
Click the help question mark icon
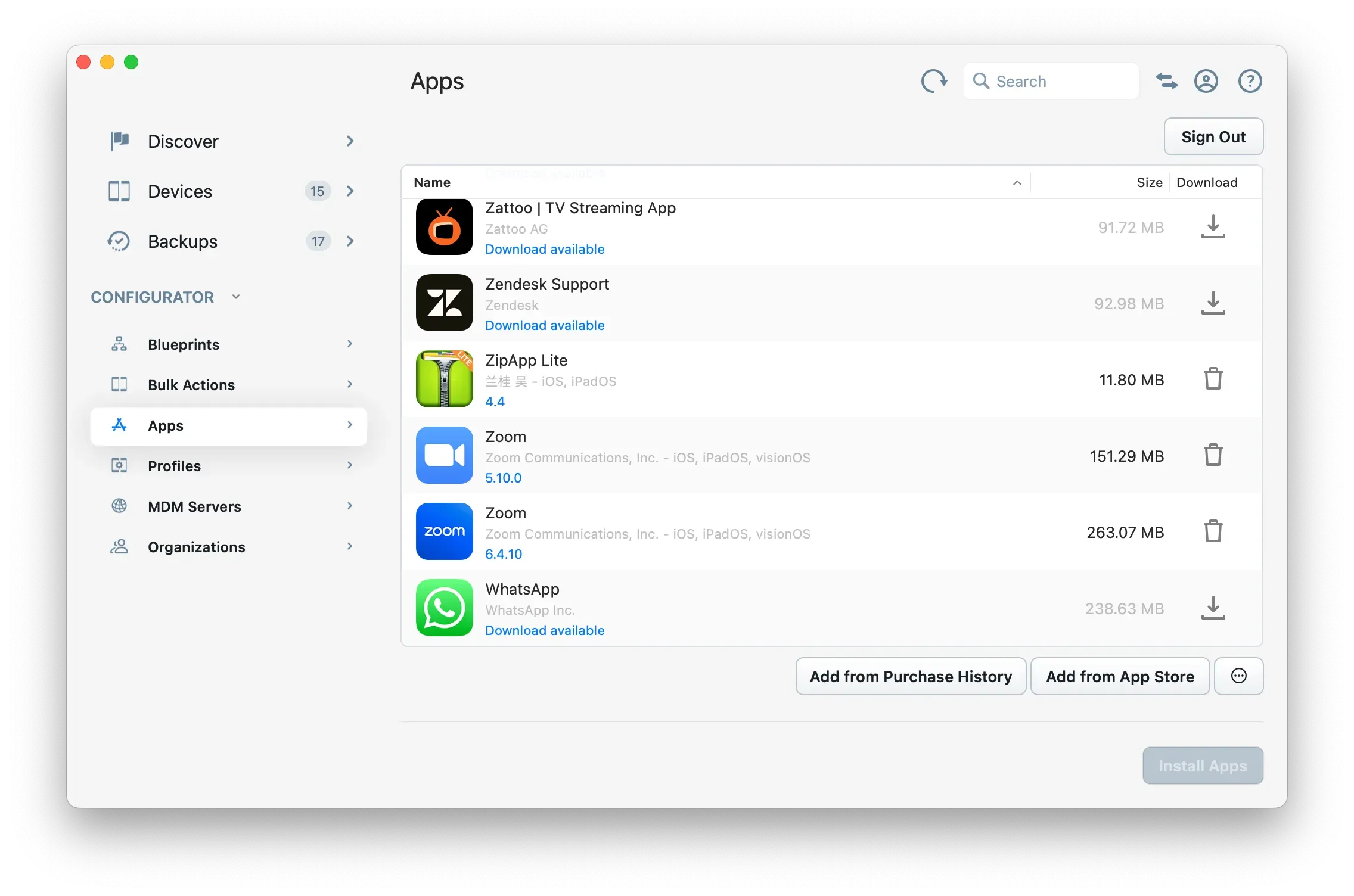(x=1250, y=81)
